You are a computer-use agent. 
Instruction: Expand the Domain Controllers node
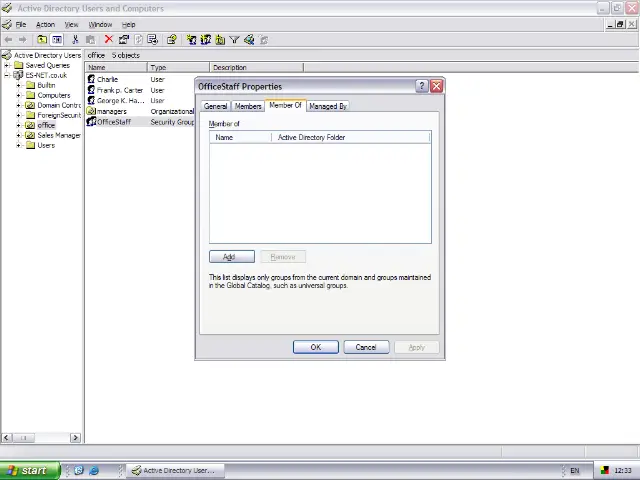coord(18,105)
